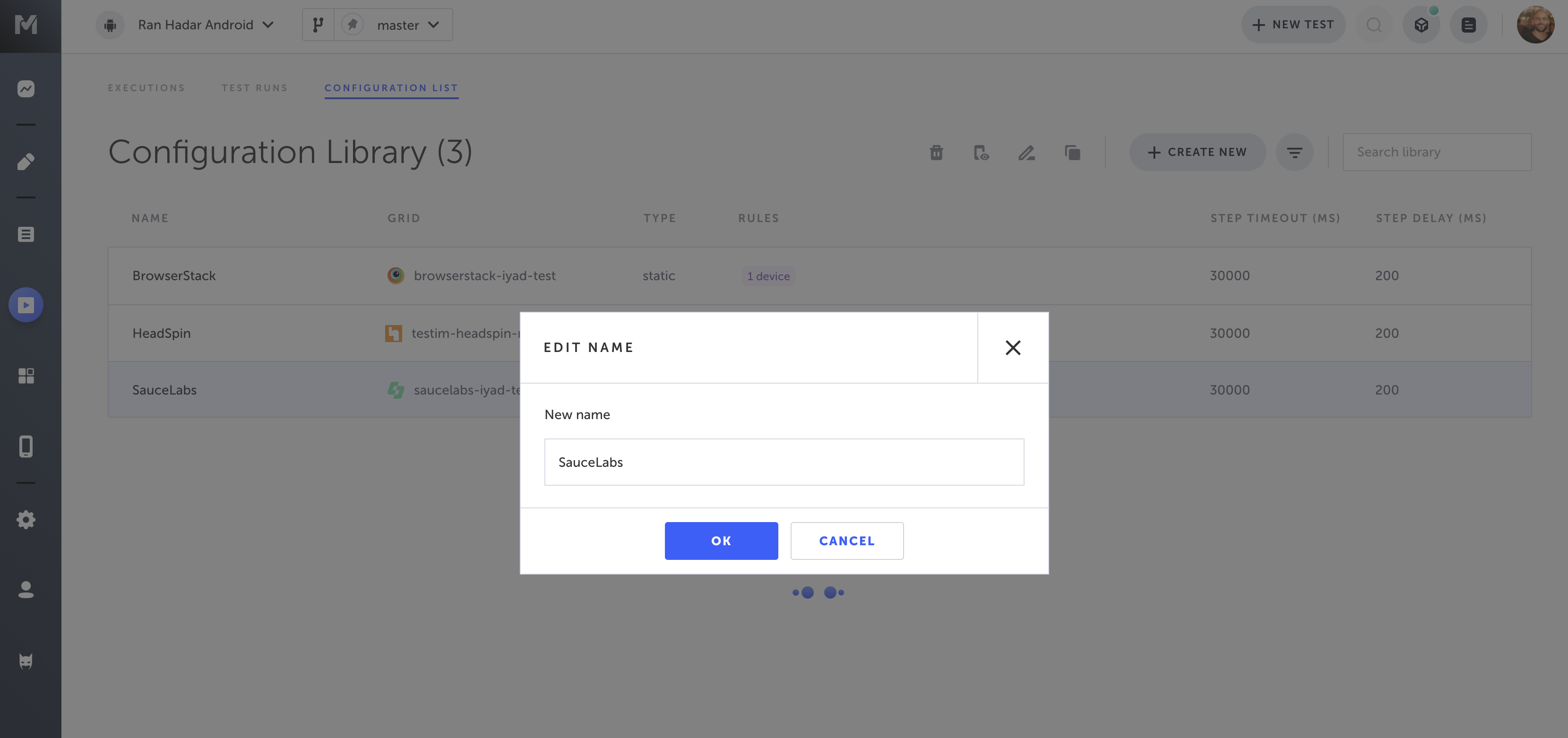
Task: Focus the New name text field
Action: coord(784,462)
